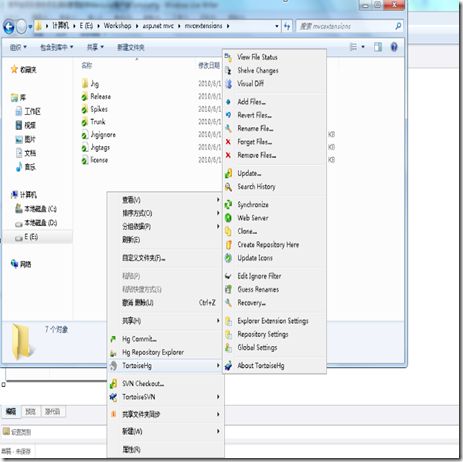Click the Revert Files icon
Image resolution: width=463 pixels, height=462 pixels.
[x=228, y=115]
